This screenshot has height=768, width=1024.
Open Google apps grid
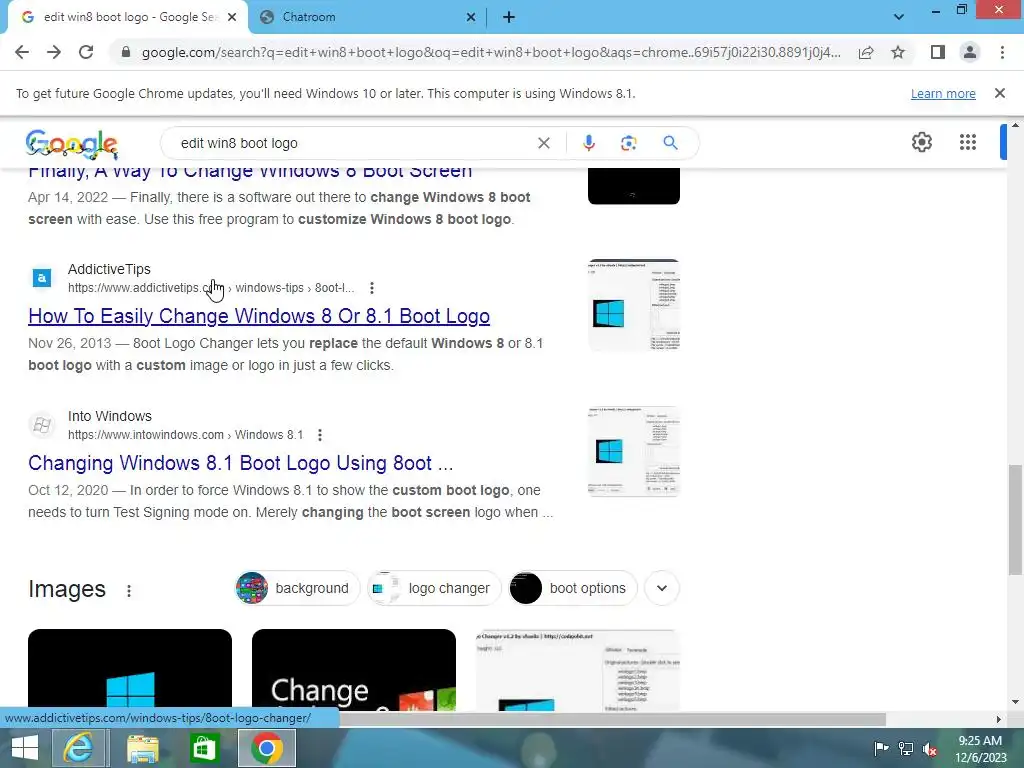click(968, 142)
